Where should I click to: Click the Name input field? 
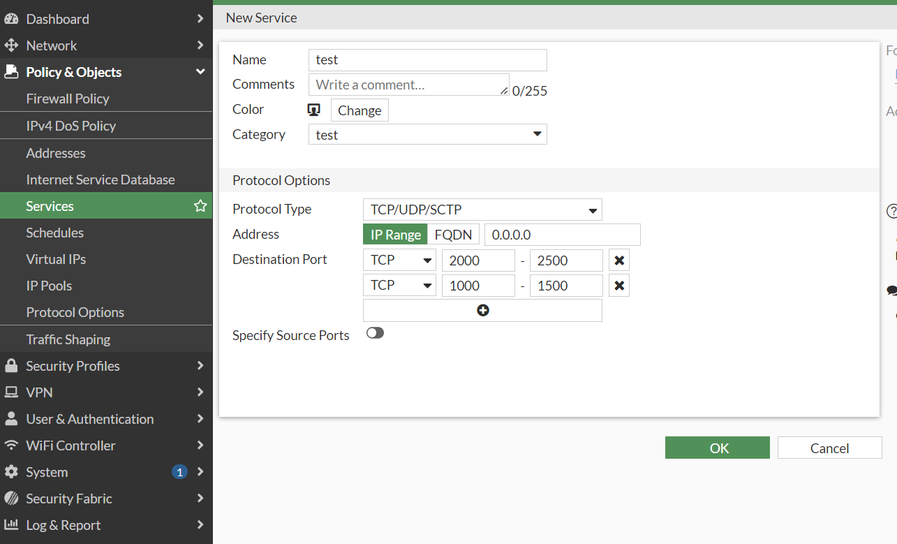(x=427, y=60)
